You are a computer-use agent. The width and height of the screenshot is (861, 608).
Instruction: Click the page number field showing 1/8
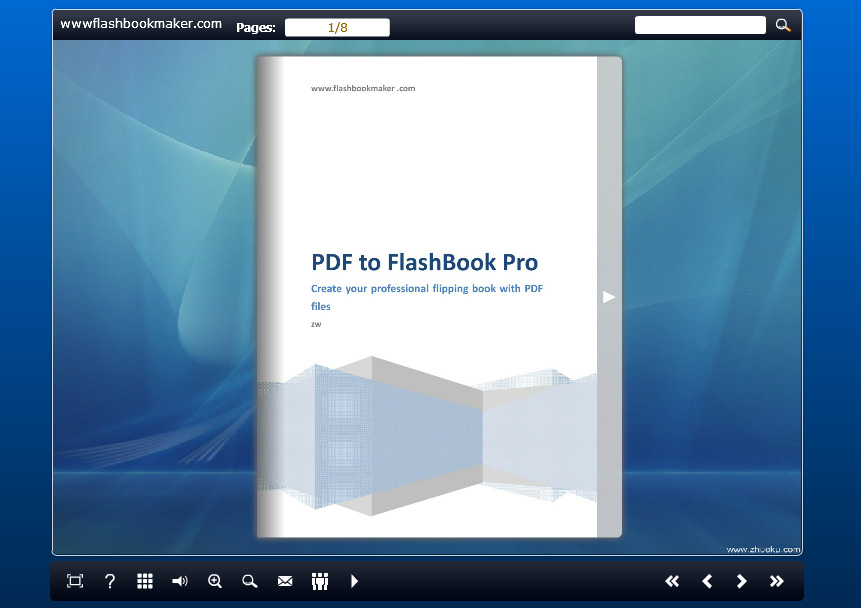click(x=337, y=27)
